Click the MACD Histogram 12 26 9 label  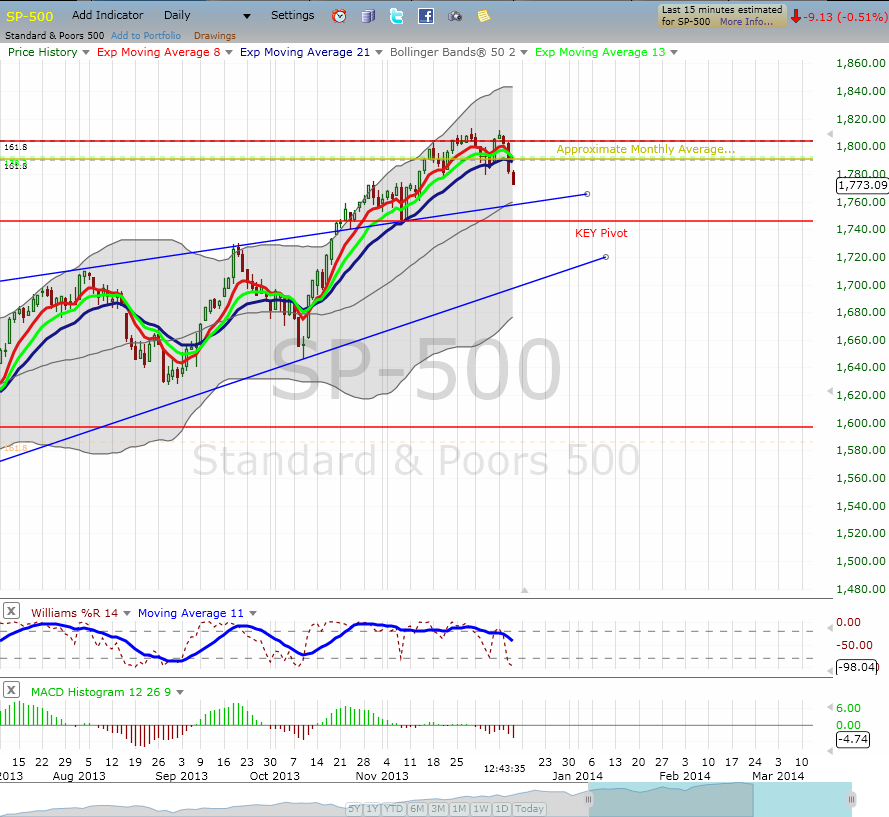tap(101, 692)
